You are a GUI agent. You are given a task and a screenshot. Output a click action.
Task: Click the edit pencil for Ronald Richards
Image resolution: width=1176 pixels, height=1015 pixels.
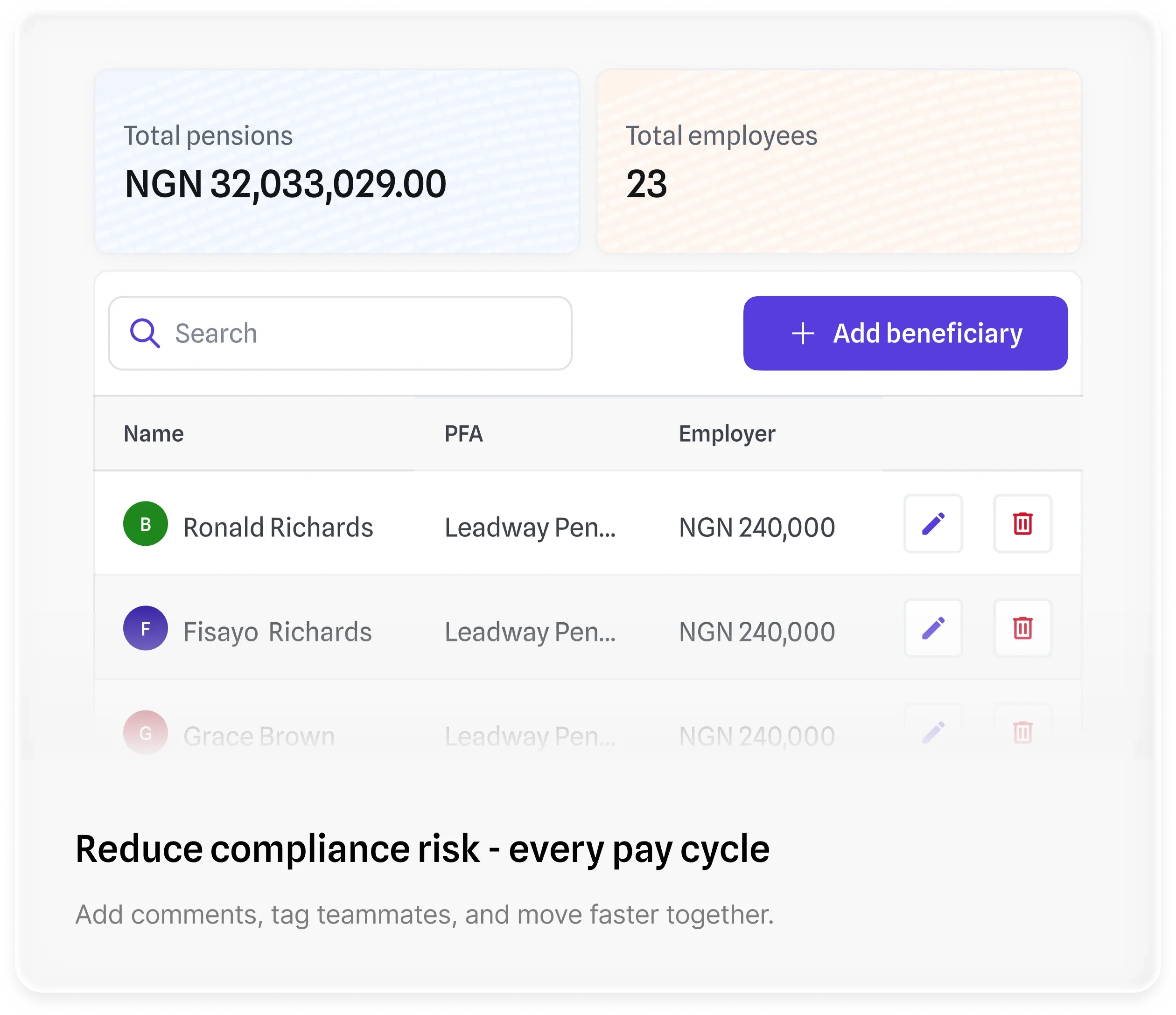[x=932, y=524]
